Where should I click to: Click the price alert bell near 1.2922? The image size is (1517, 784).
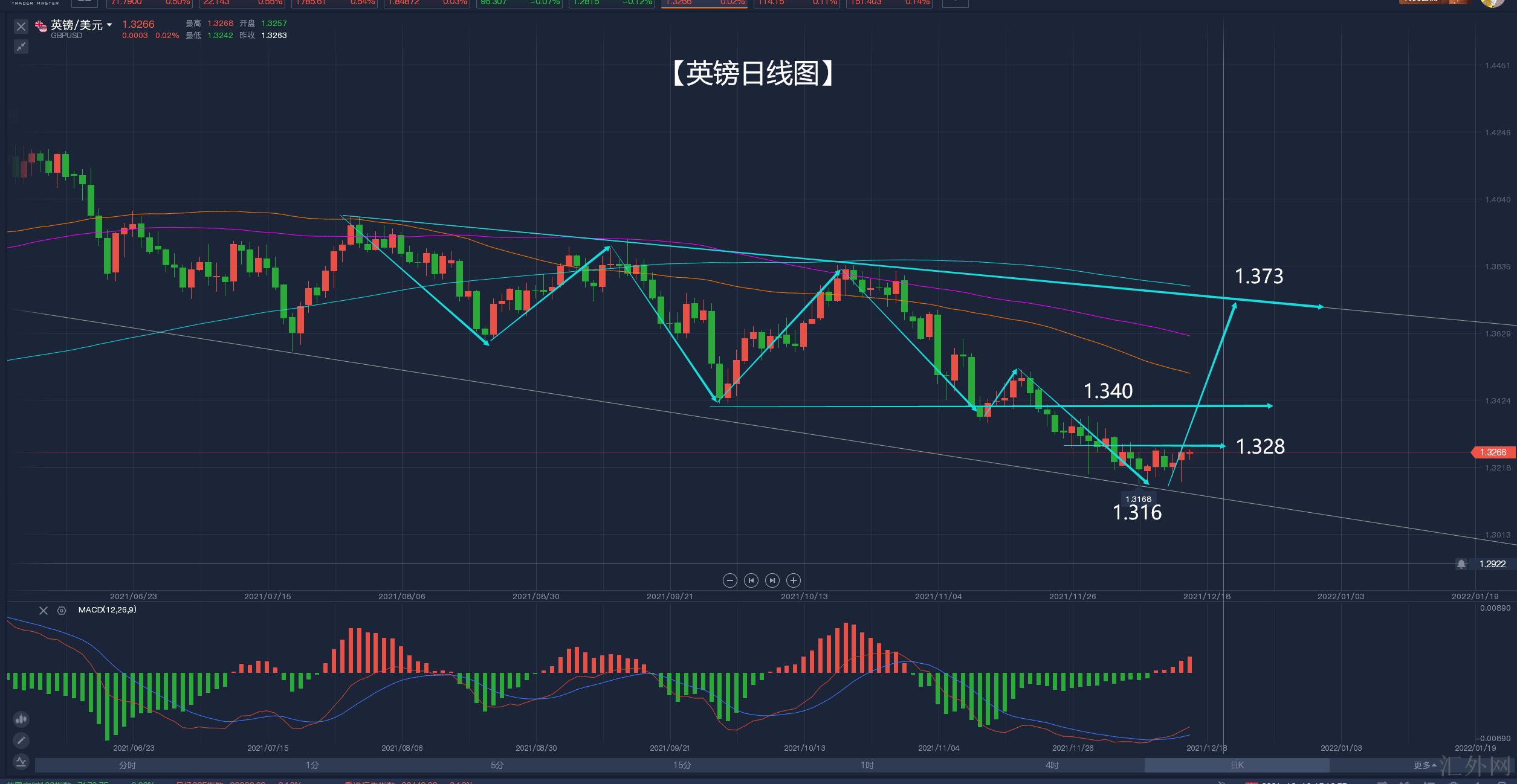coord(1462,564)
